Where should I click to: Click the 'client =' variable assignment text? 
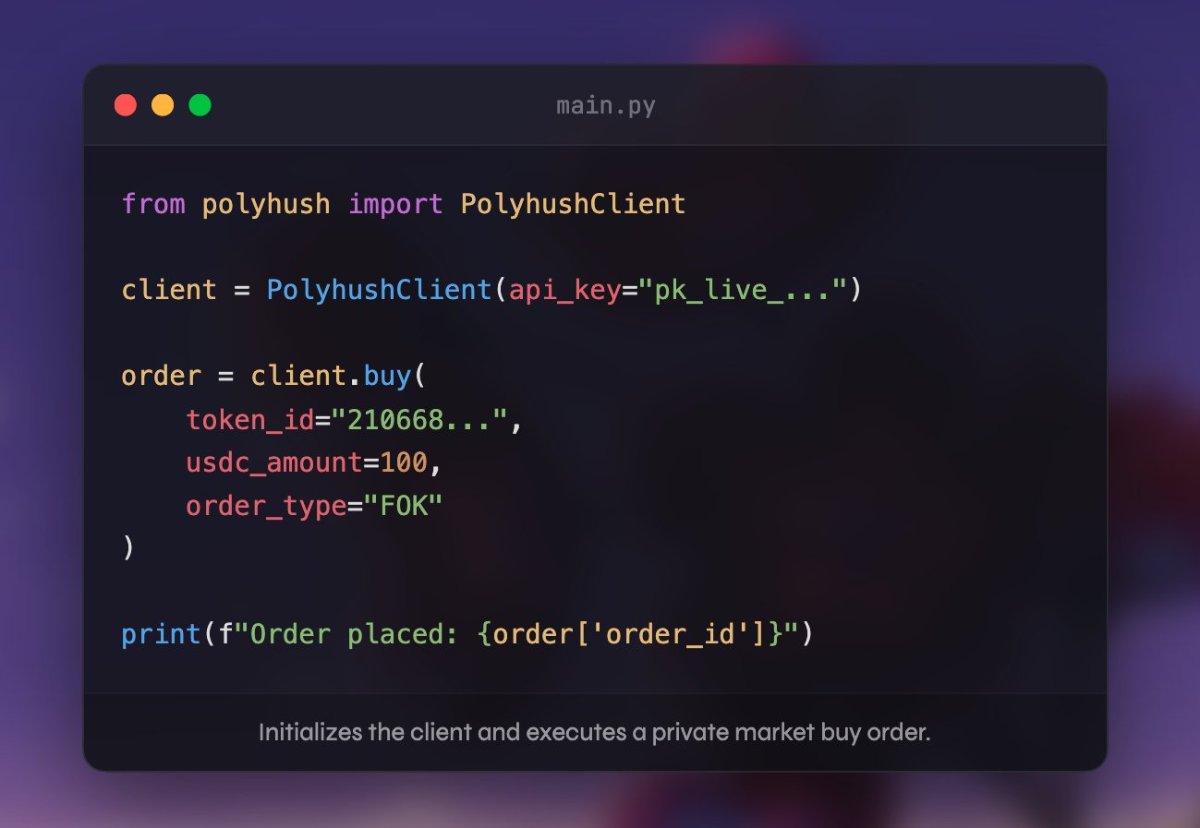185,290
